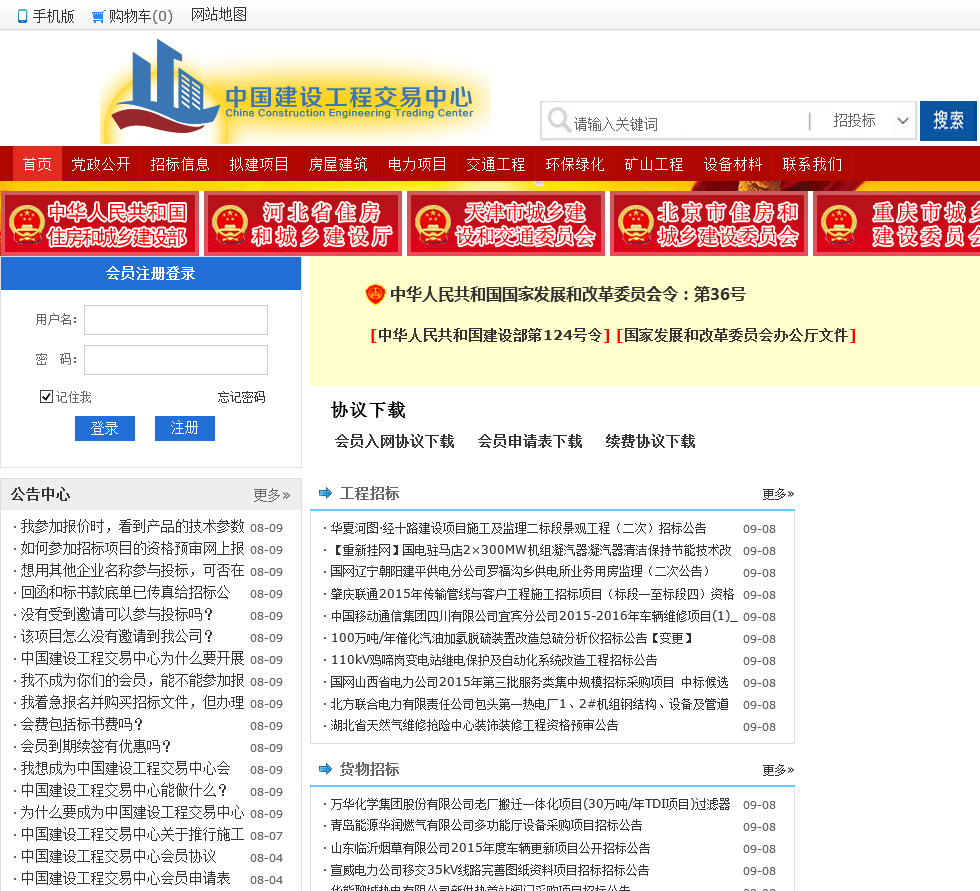Open the mobile version phone icon

tap(22, 16)
